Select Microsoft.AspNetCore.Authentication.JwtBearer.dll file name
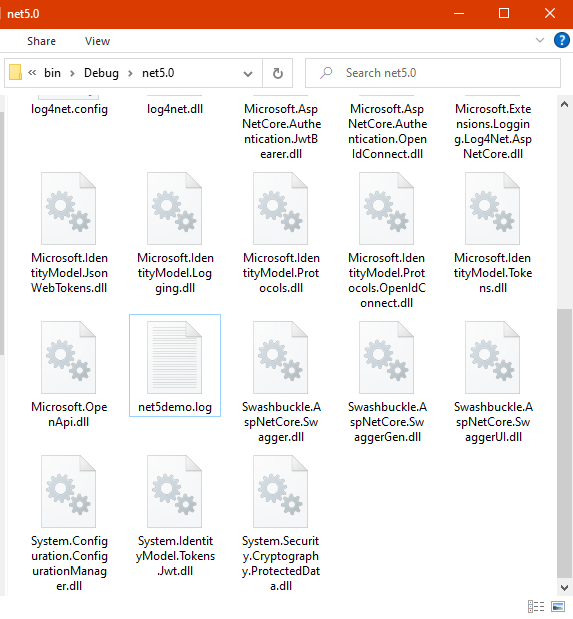 [x=281, y=131]
